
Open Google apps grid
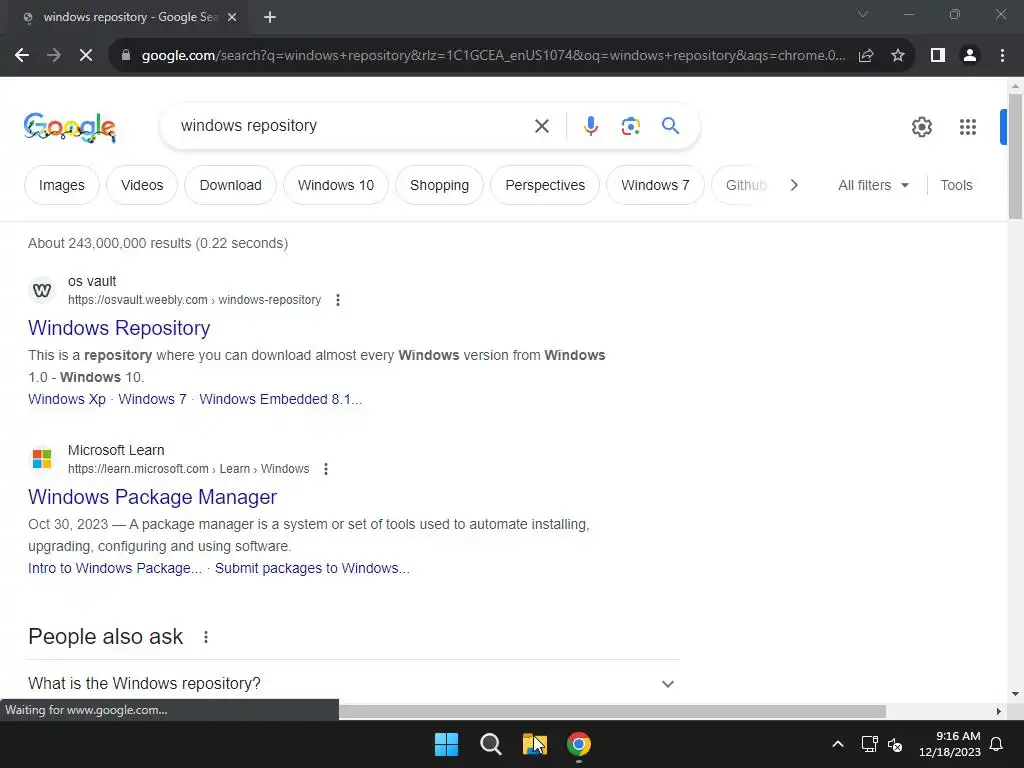[968, 127]
